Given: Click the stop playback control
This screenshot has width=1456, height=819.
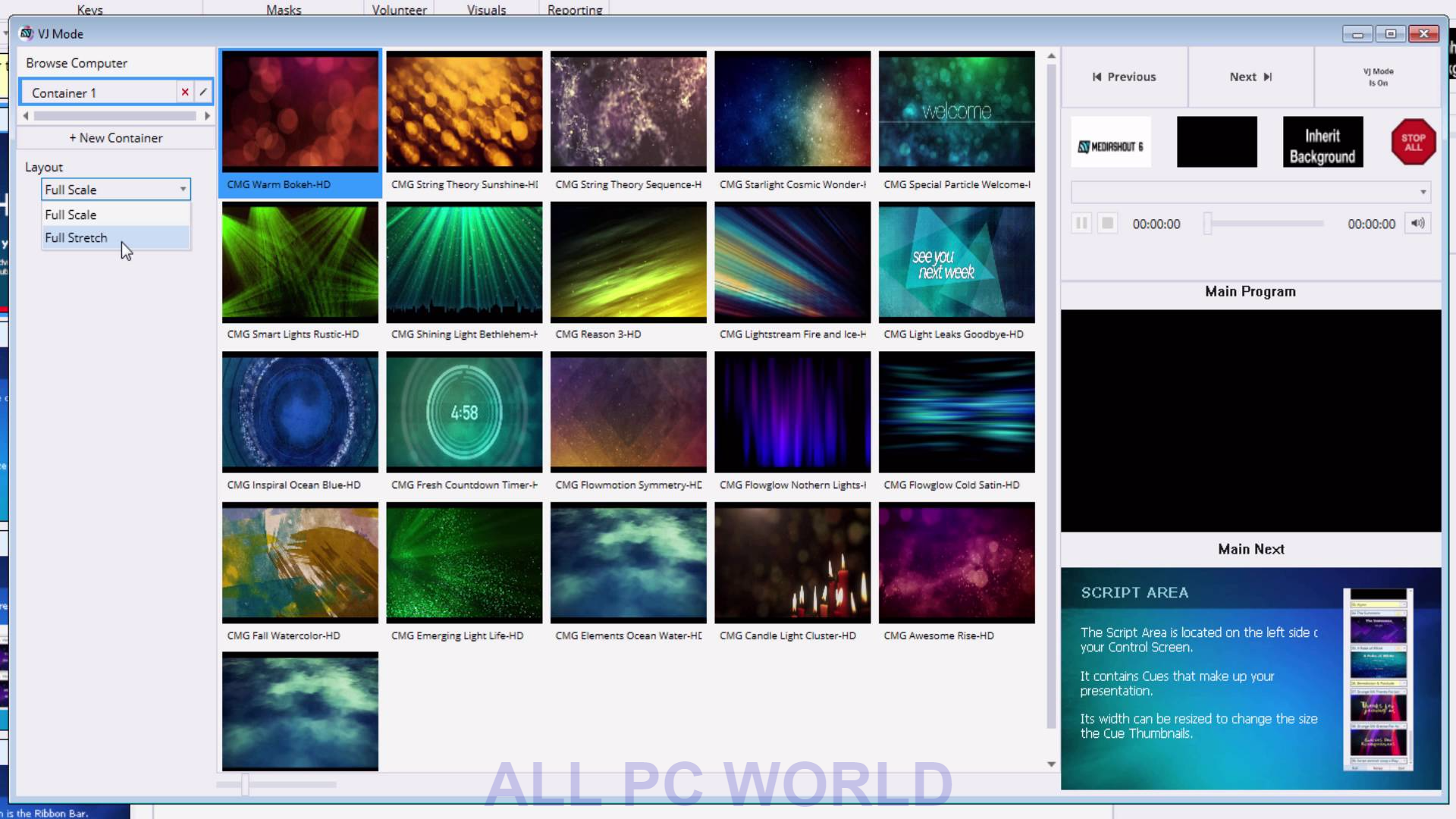Looking at the screenshot, I should coord(1107,223).
